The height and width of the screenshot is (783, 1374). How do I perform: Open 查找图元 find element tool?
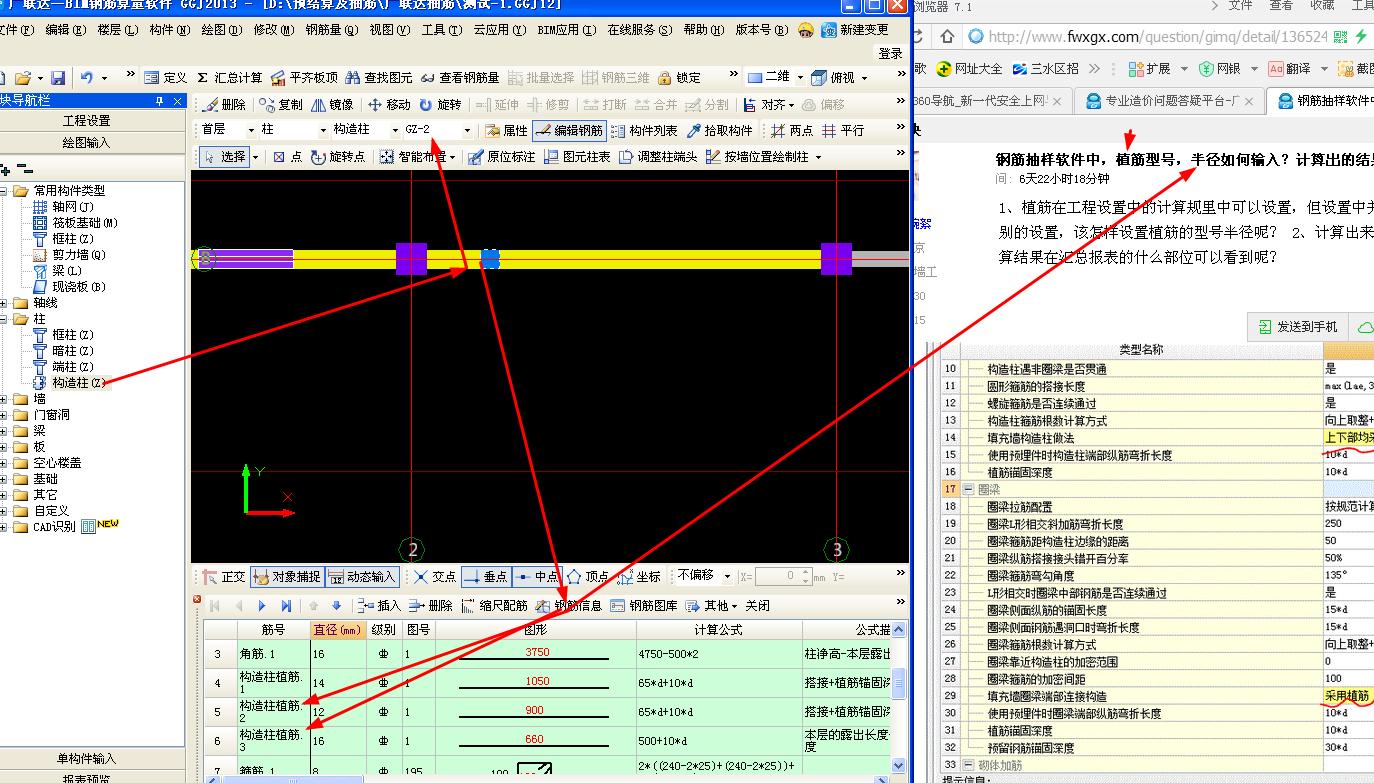(x=379, y=77)
